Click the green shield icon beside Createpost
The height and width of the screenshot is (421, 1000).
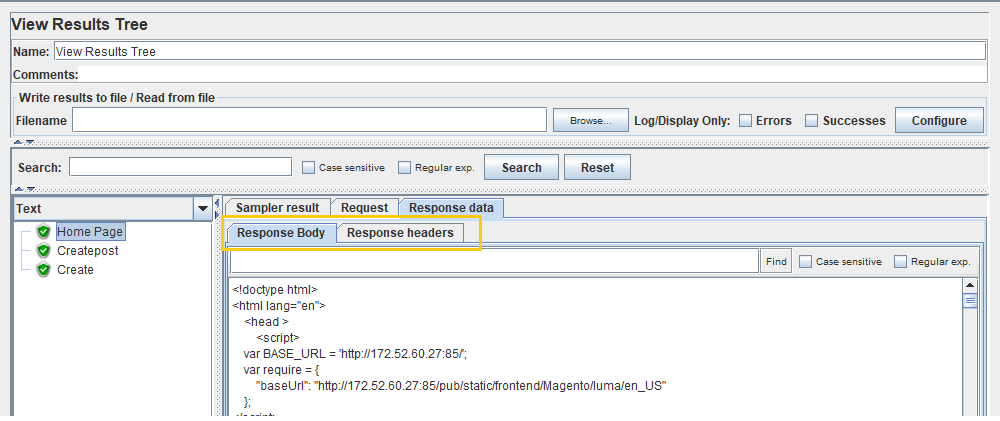[43, 251]
